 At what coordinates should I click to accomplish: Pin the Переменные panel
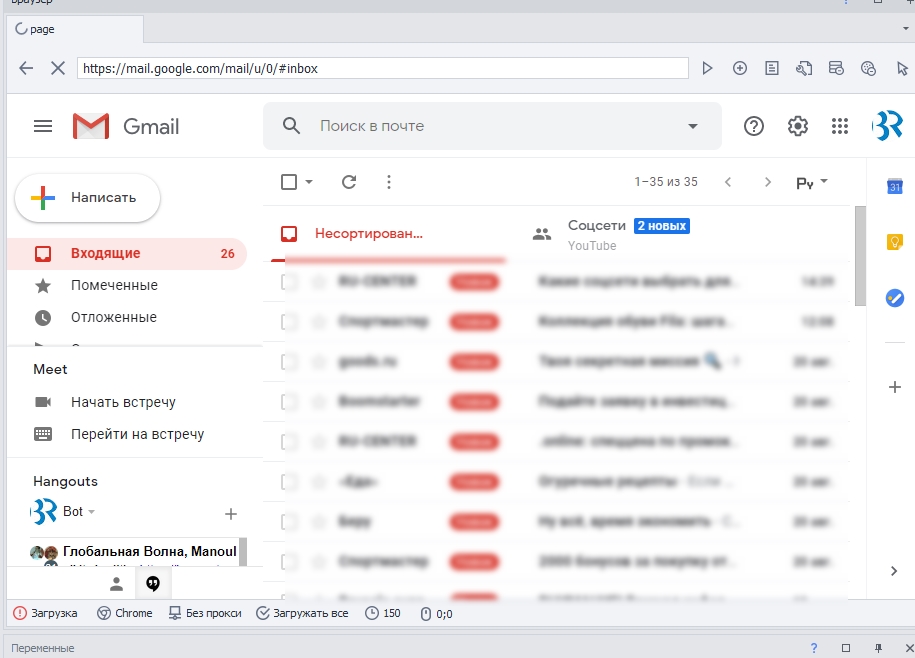pos(878,648)
